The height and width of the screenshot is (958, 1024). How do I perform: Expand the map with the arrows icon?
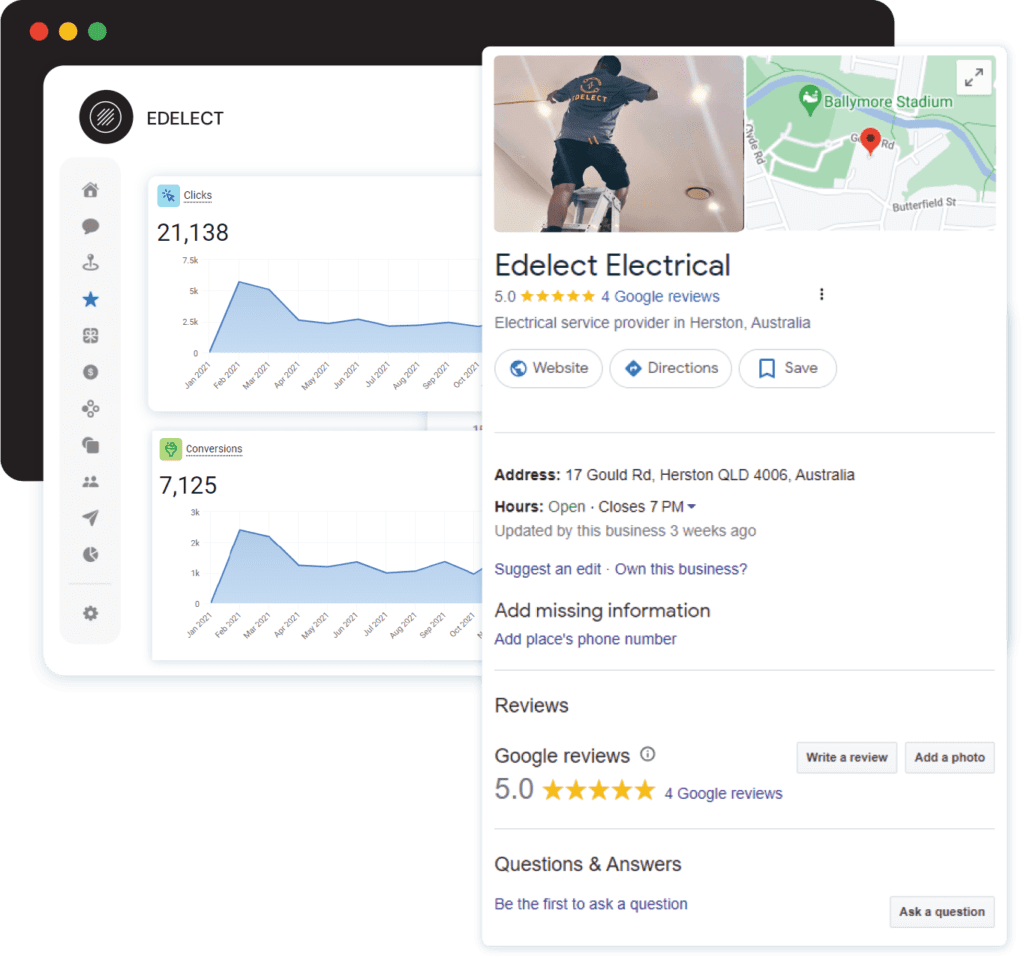pyautogui.click(x=974, y=78)
